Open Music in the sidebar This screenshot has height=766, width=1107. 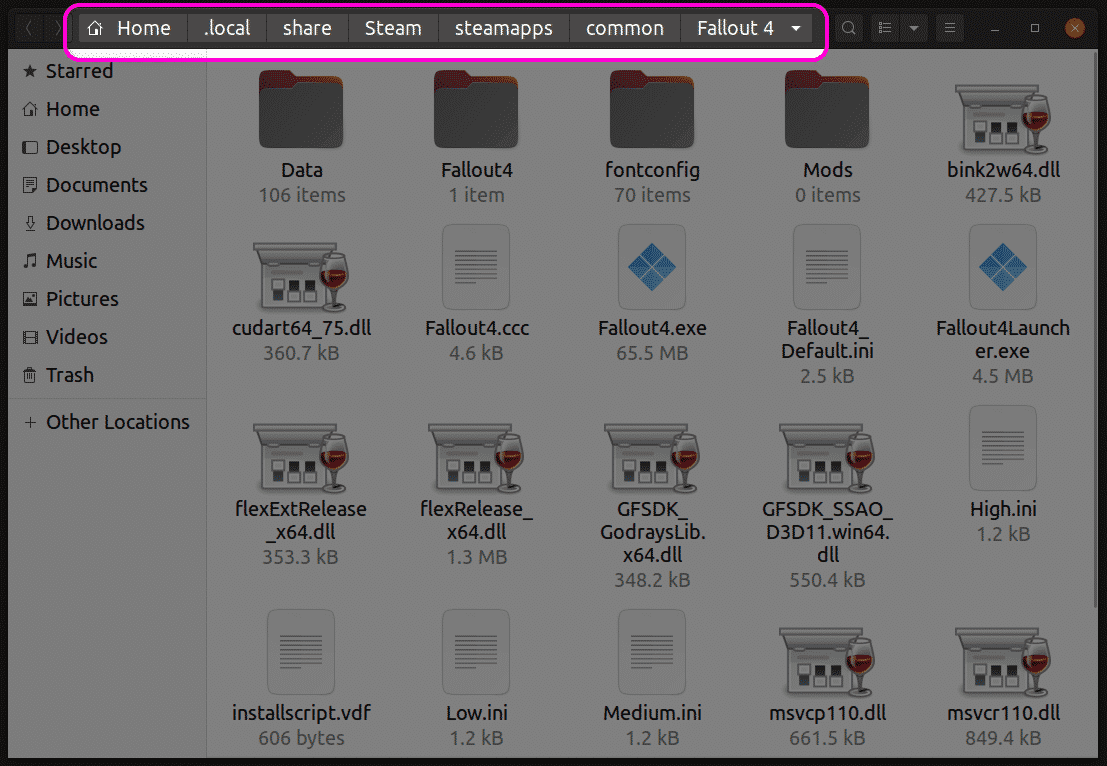pyautogui.click(x=107, y=261)
